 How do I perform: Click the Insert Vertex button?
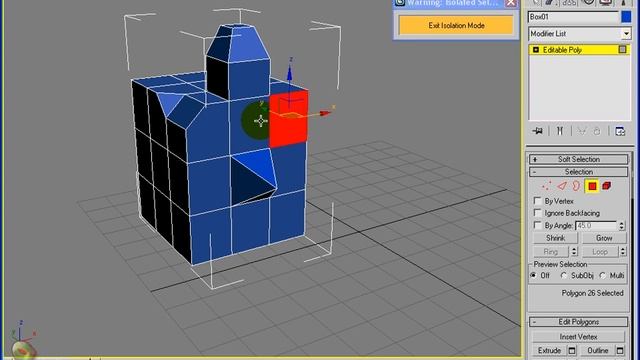pyautogui.click(x=578, y=337)
